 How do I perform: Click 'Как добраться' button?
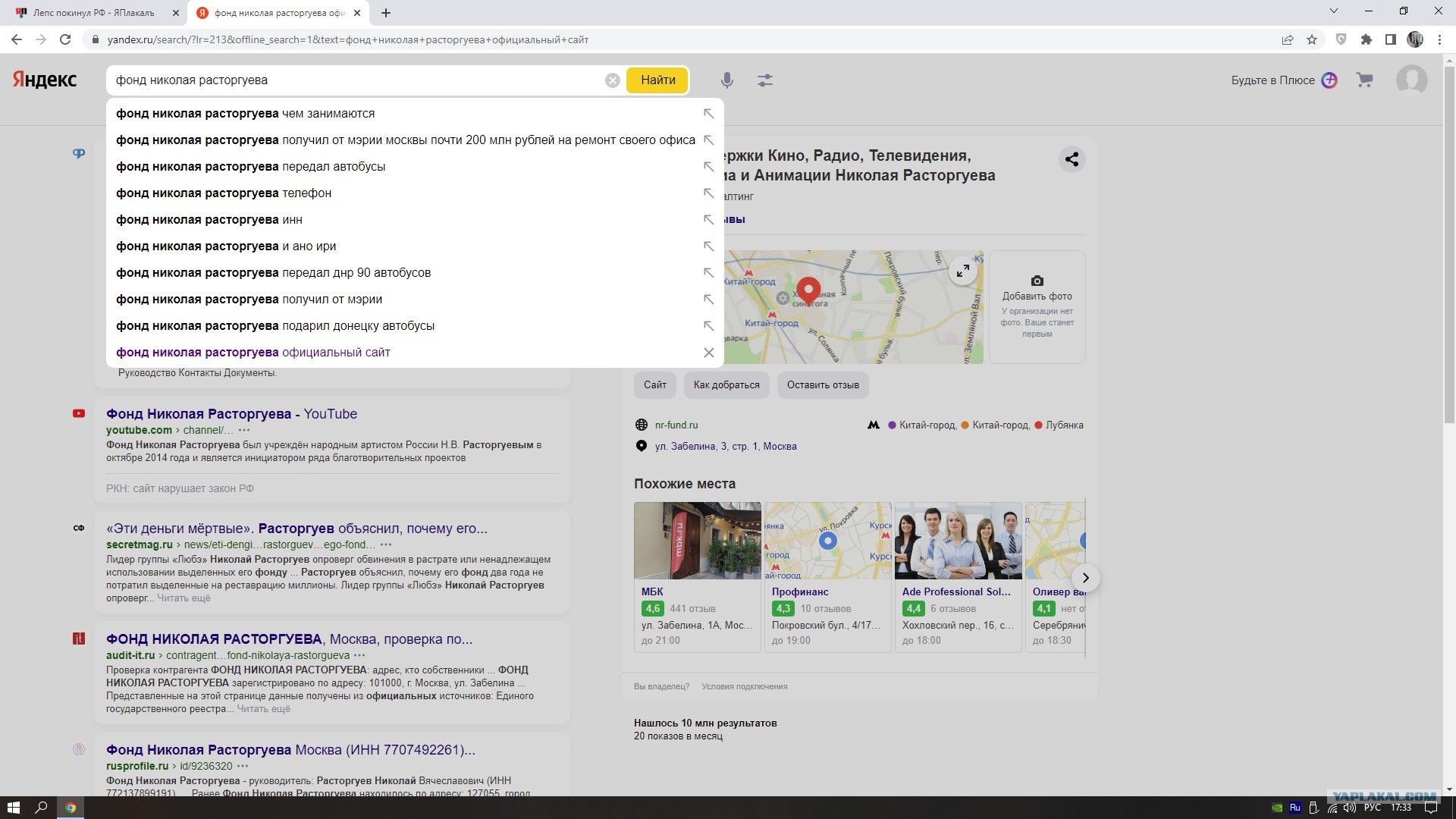(726, 385)
